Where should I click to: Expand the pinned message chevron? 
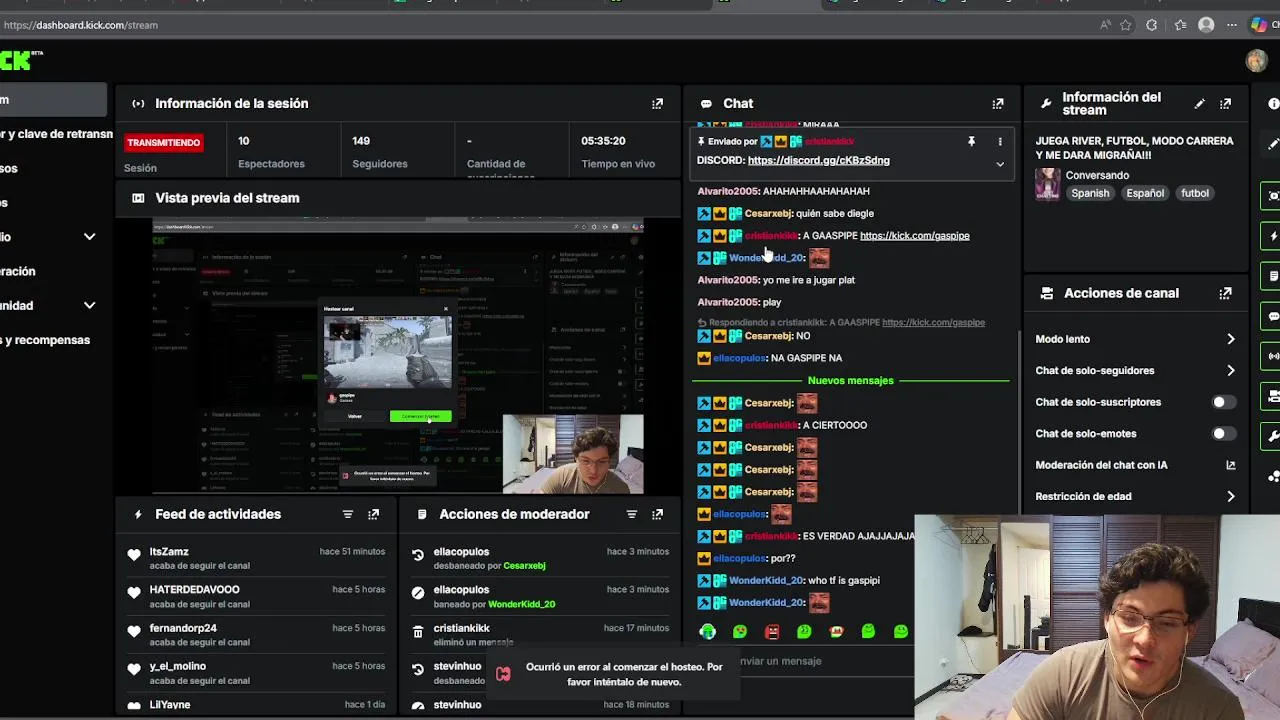coord(999,164)
